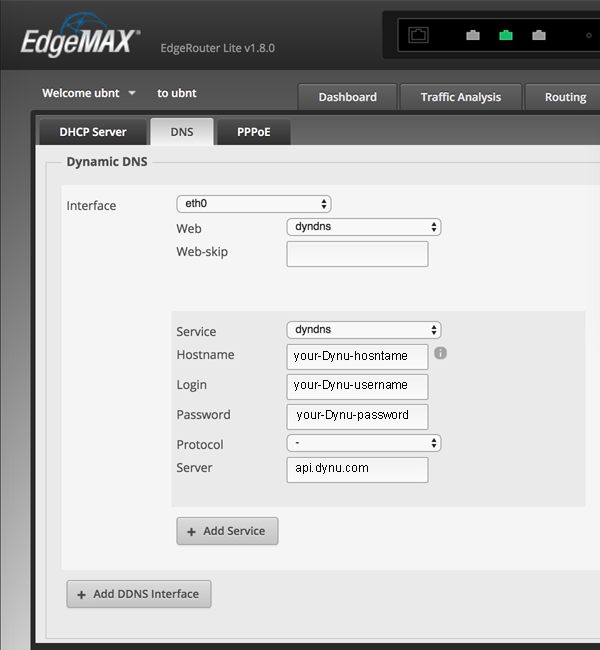Select the DNS tab
Image resolution: width=600 pixels, height=650 pixels.
tap(182, 132)
